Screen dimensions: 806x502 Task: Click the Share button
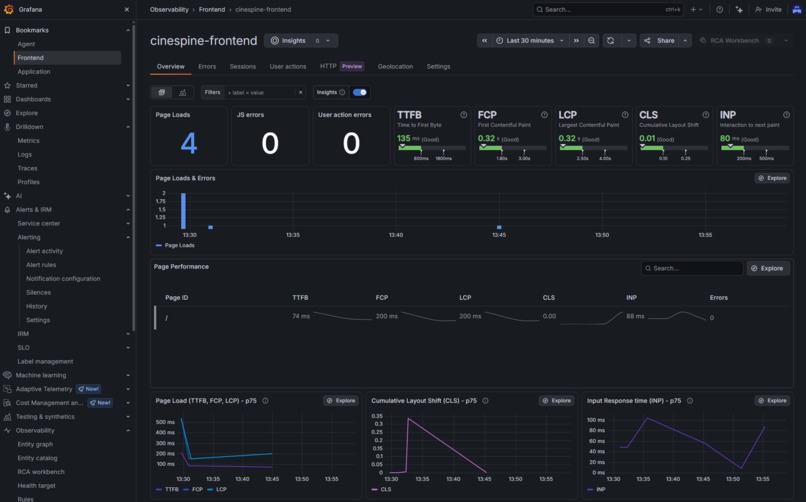coord(660,41)
